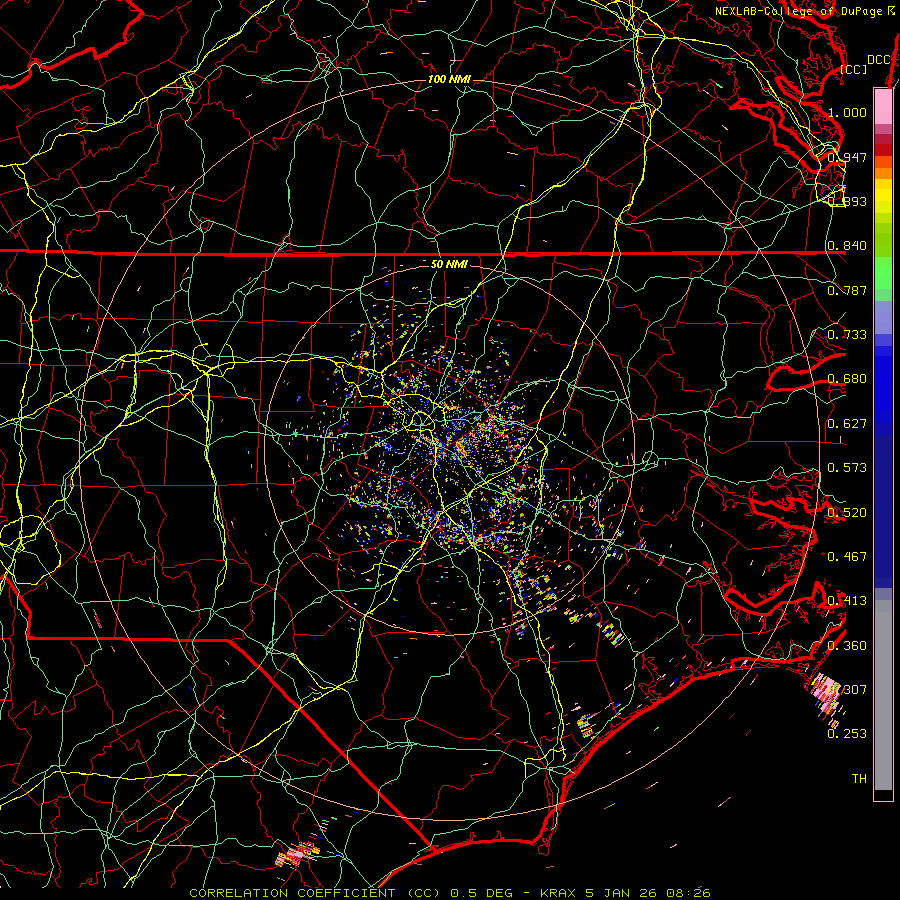The image size is (900, 900).
Task: Click the 100 NMI range ring label
Action: click(449, 79)
